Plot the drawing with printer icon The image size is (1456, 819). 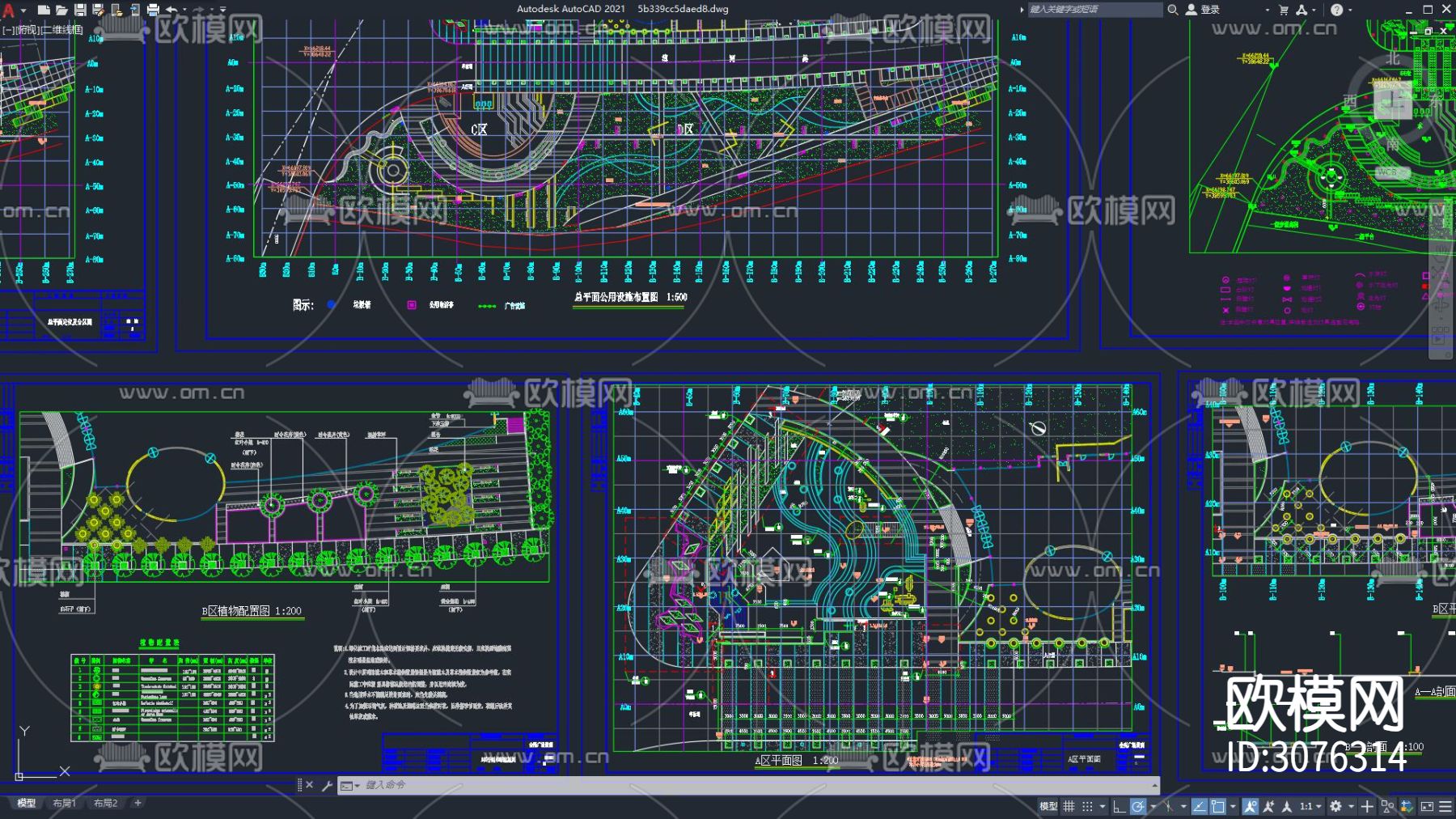(x=153, y=10)
